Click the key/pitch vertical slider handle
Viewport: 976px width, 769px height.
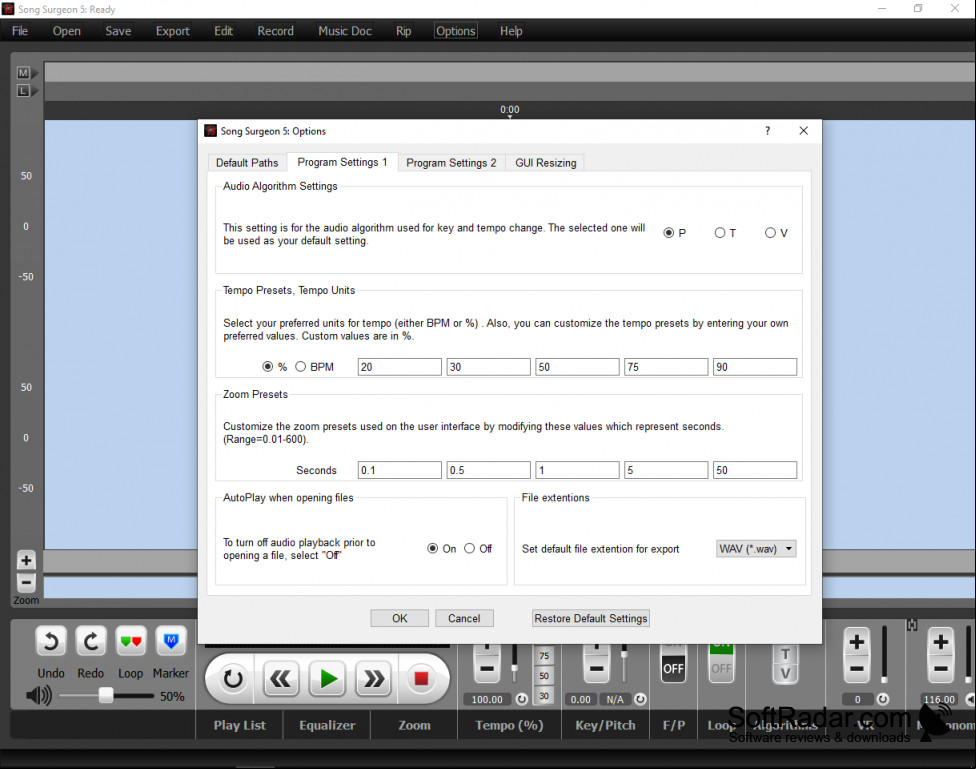pos(624,653)
